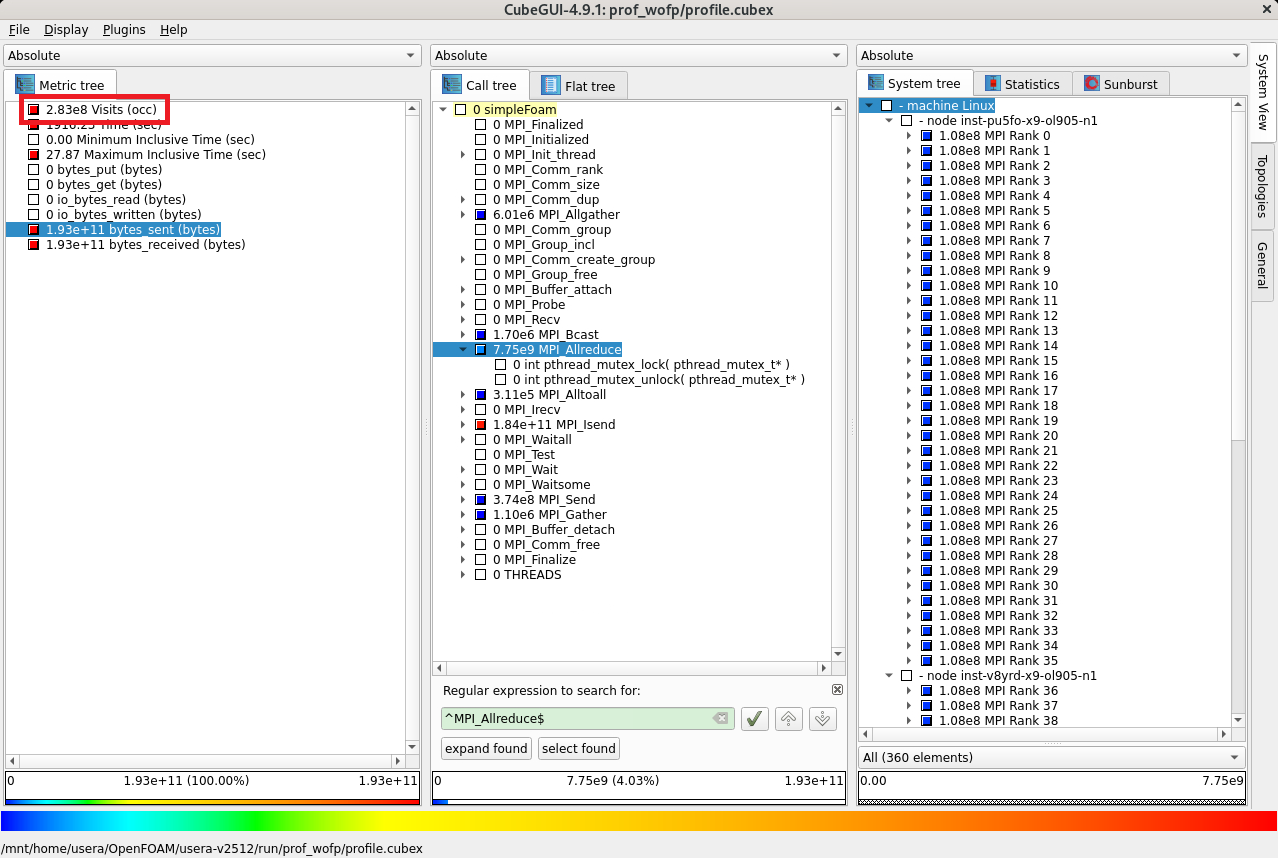Switch to the Statistics tab
1278x858 pixels.
[1021, 84]
